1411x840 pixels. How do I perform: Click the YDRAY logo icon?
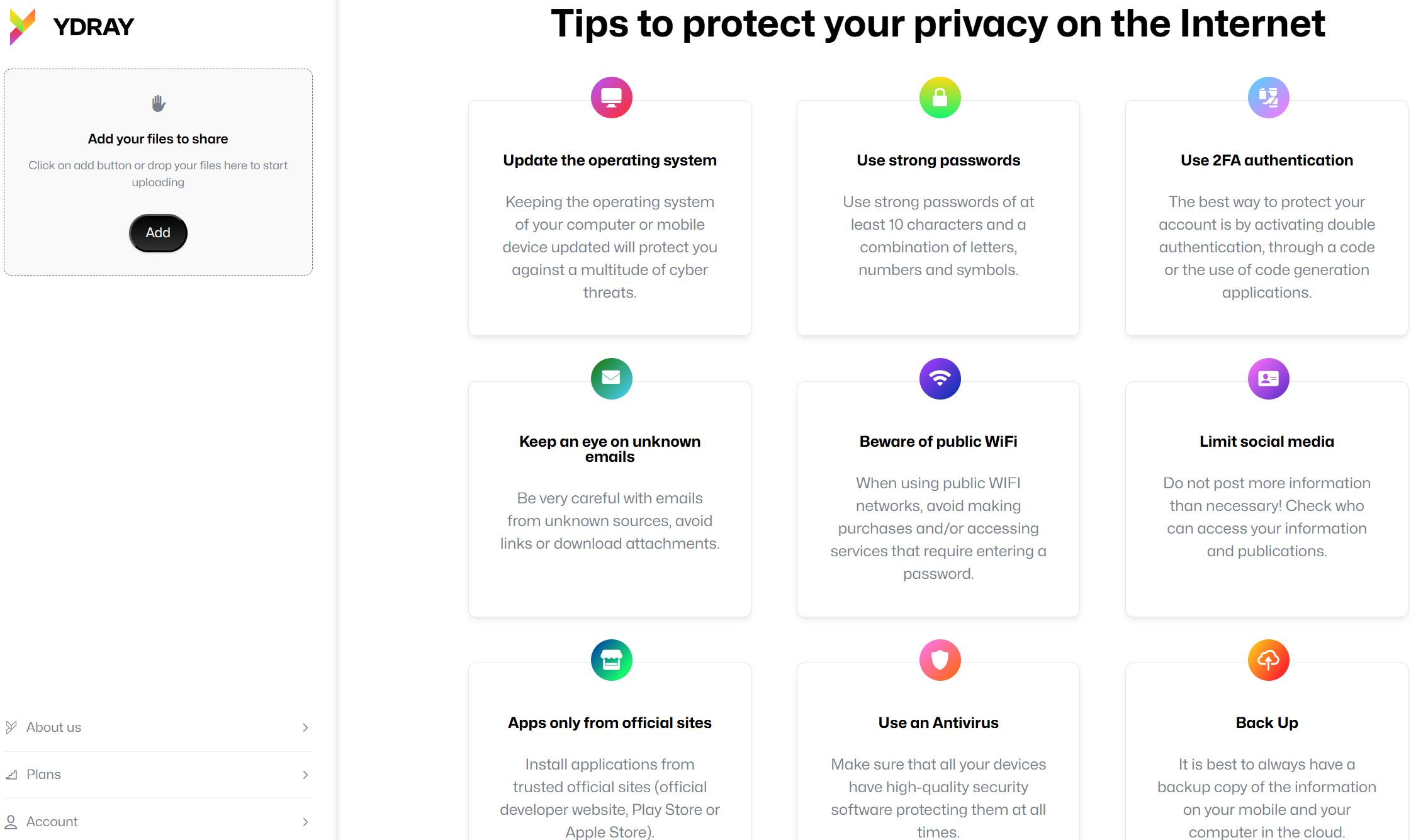23,26
